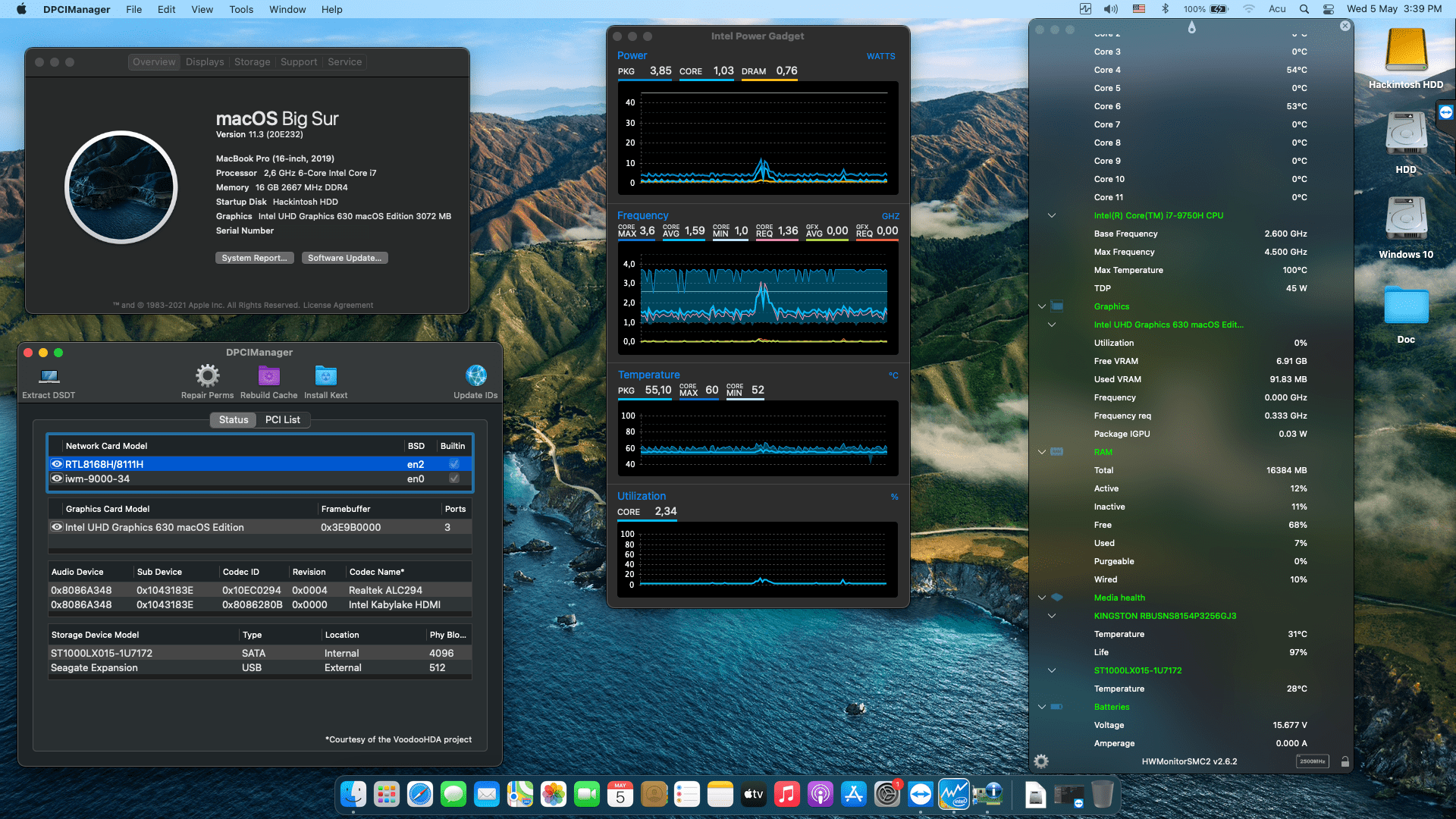Screen dimensions: 1456x819
Task: Click eye icon for iwm-9000-34 row
Action: [x=57, y=479]
